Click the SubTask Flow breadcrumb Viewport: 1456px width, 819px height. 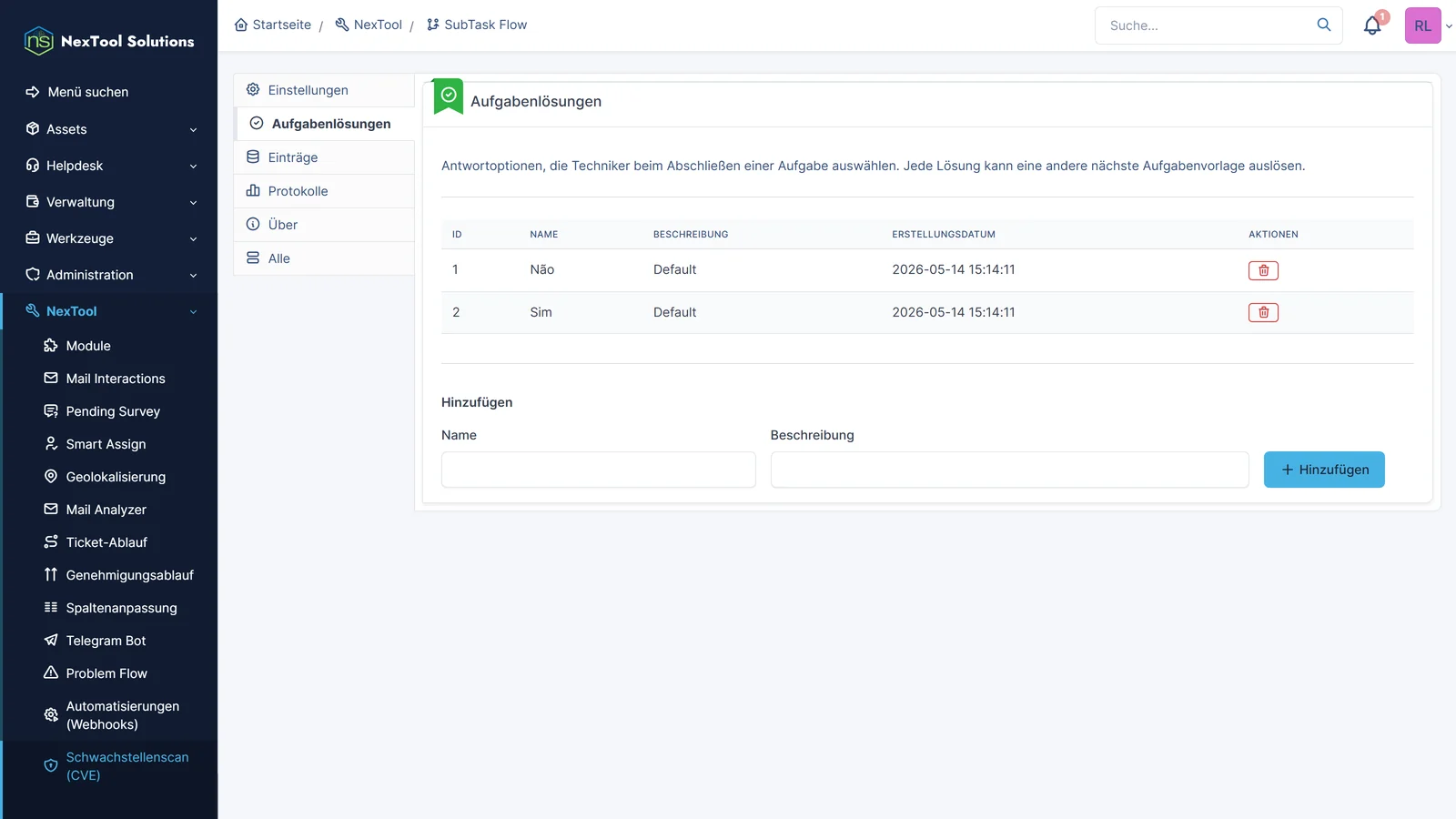pyautogui.click(x=477, y=25)
